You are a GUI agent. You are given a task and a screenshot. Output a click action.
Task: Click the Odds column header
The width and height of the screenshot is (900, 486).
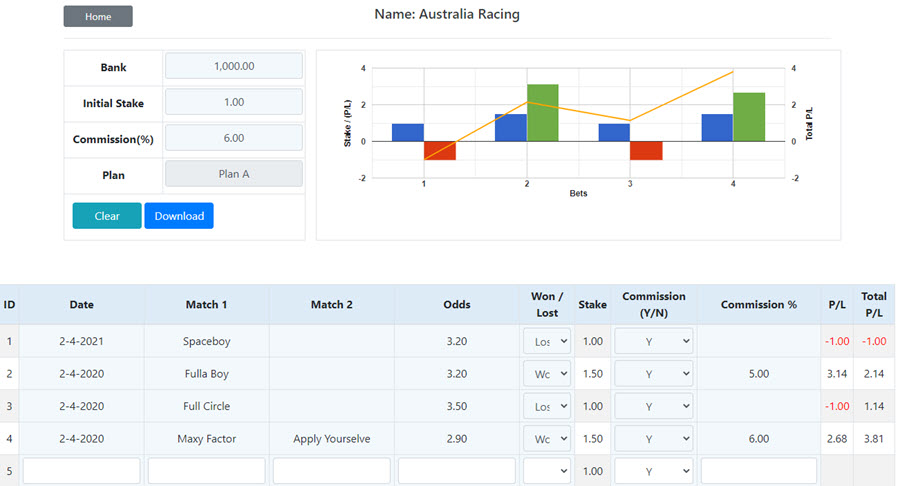[456, 305]
